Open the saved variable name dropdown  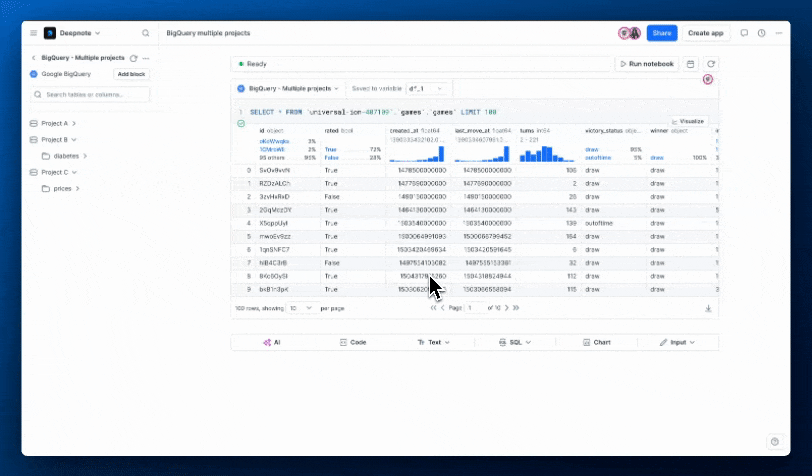(426, 89)
